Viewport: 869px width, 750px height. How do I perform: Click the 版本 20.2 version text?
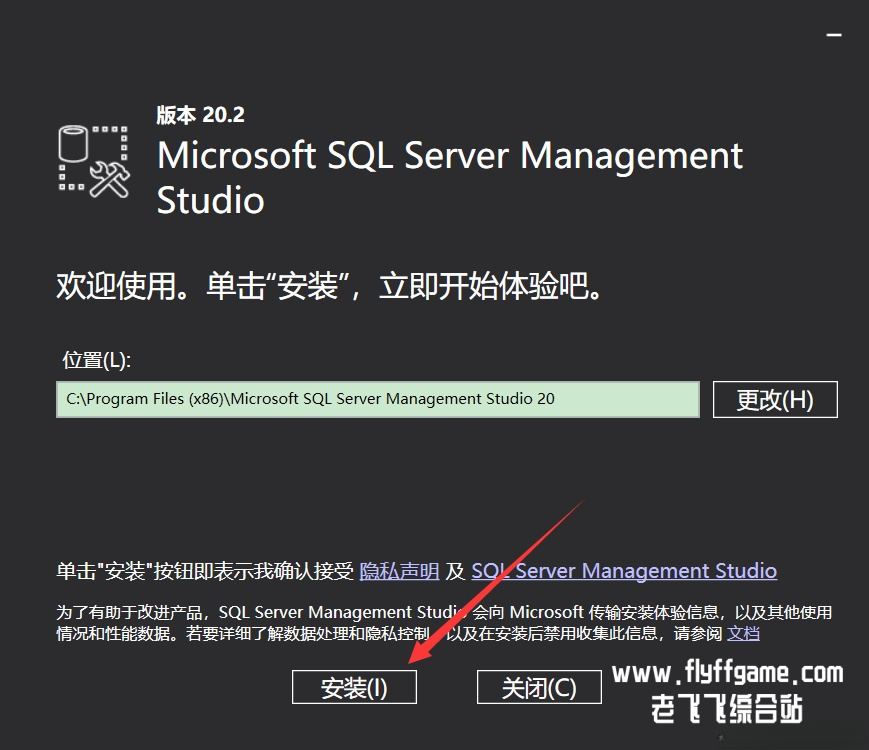pos(201,115)
